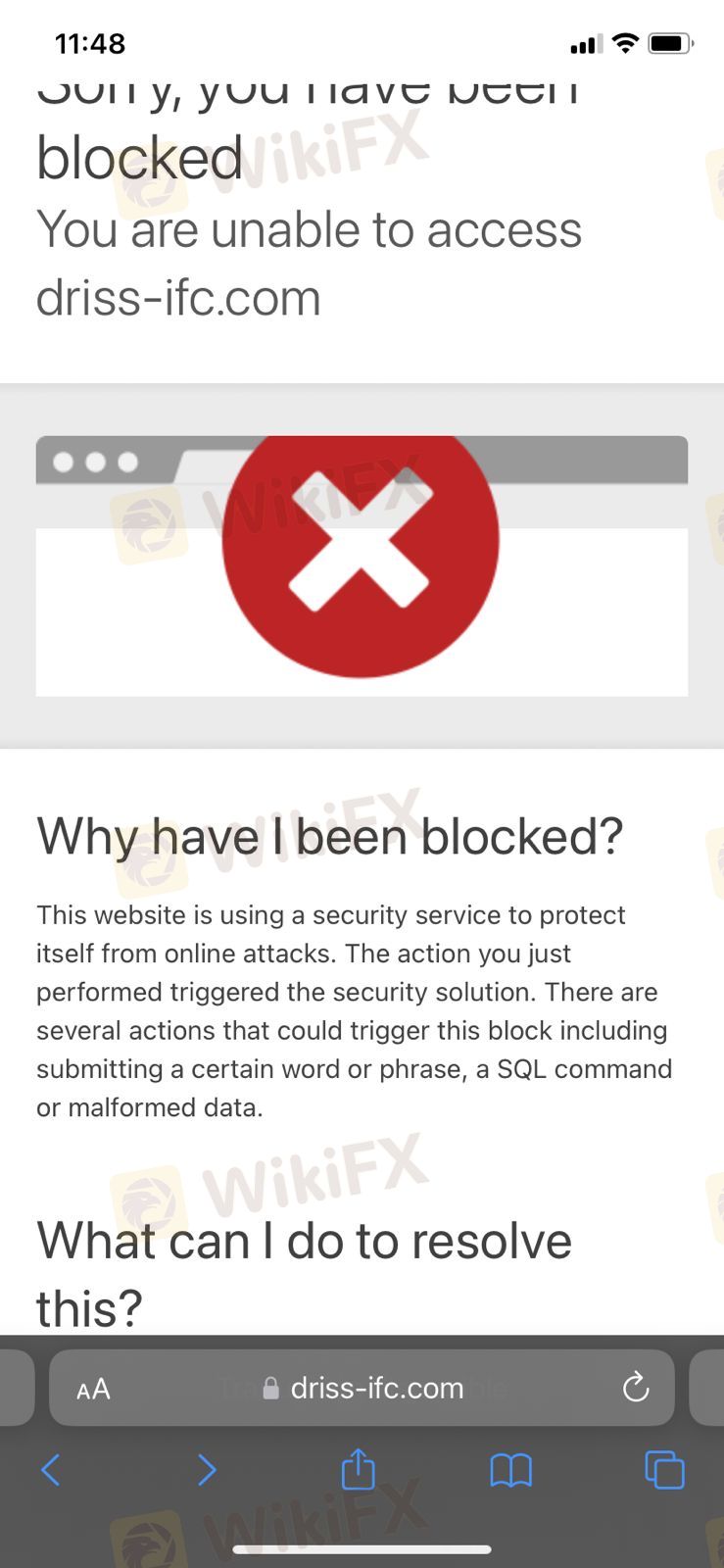Tap the battery status icon
The image size is (724, 1568).
tap(671, 43)
